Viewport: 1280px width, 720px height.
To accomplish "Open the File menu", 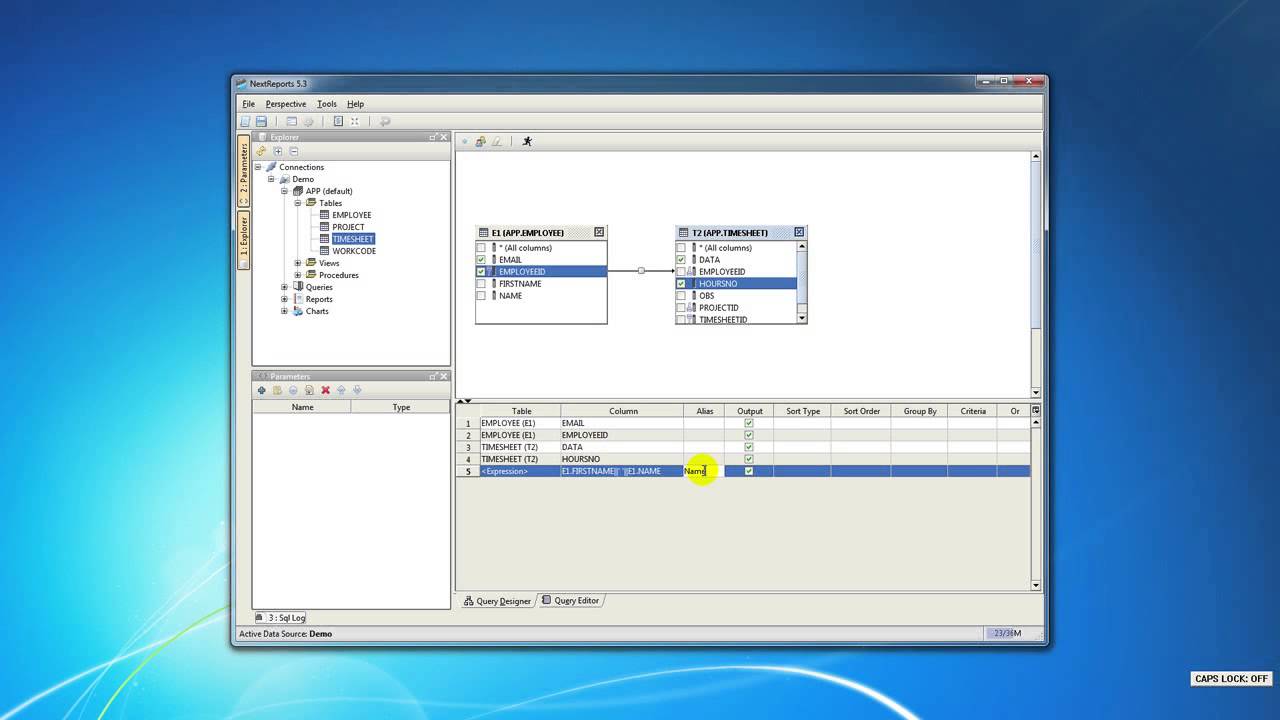I will pos(248,104).
